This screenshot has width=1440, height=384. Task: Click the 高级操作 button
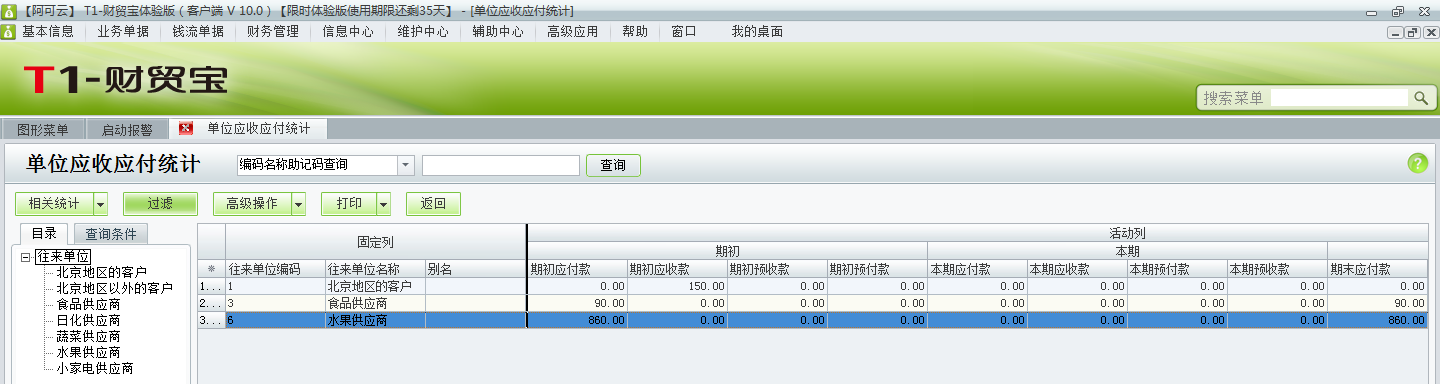pos(252,203)
